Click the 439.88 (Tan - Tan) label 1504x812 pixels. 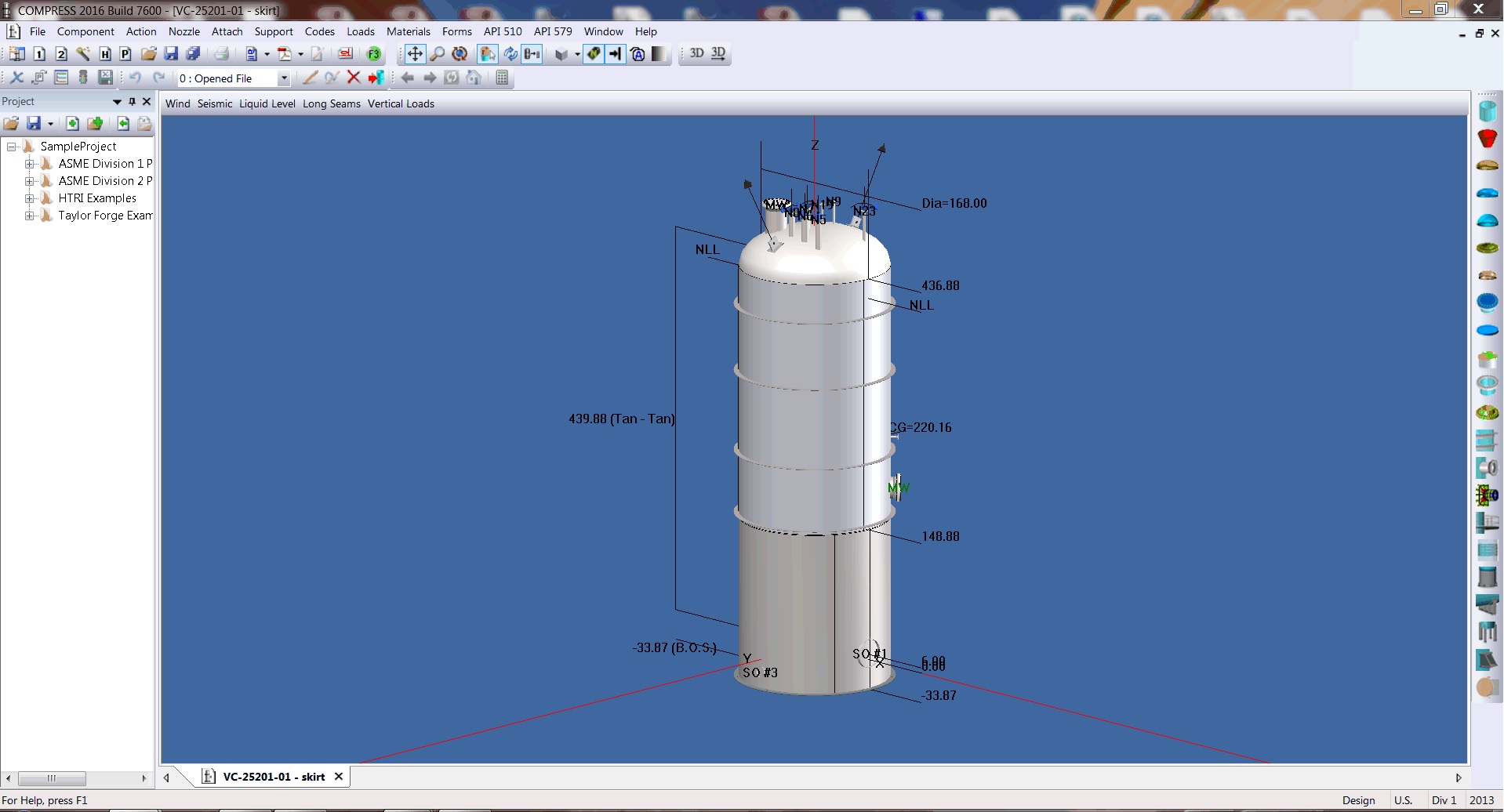pyautogui.click(x=622, y=419)
